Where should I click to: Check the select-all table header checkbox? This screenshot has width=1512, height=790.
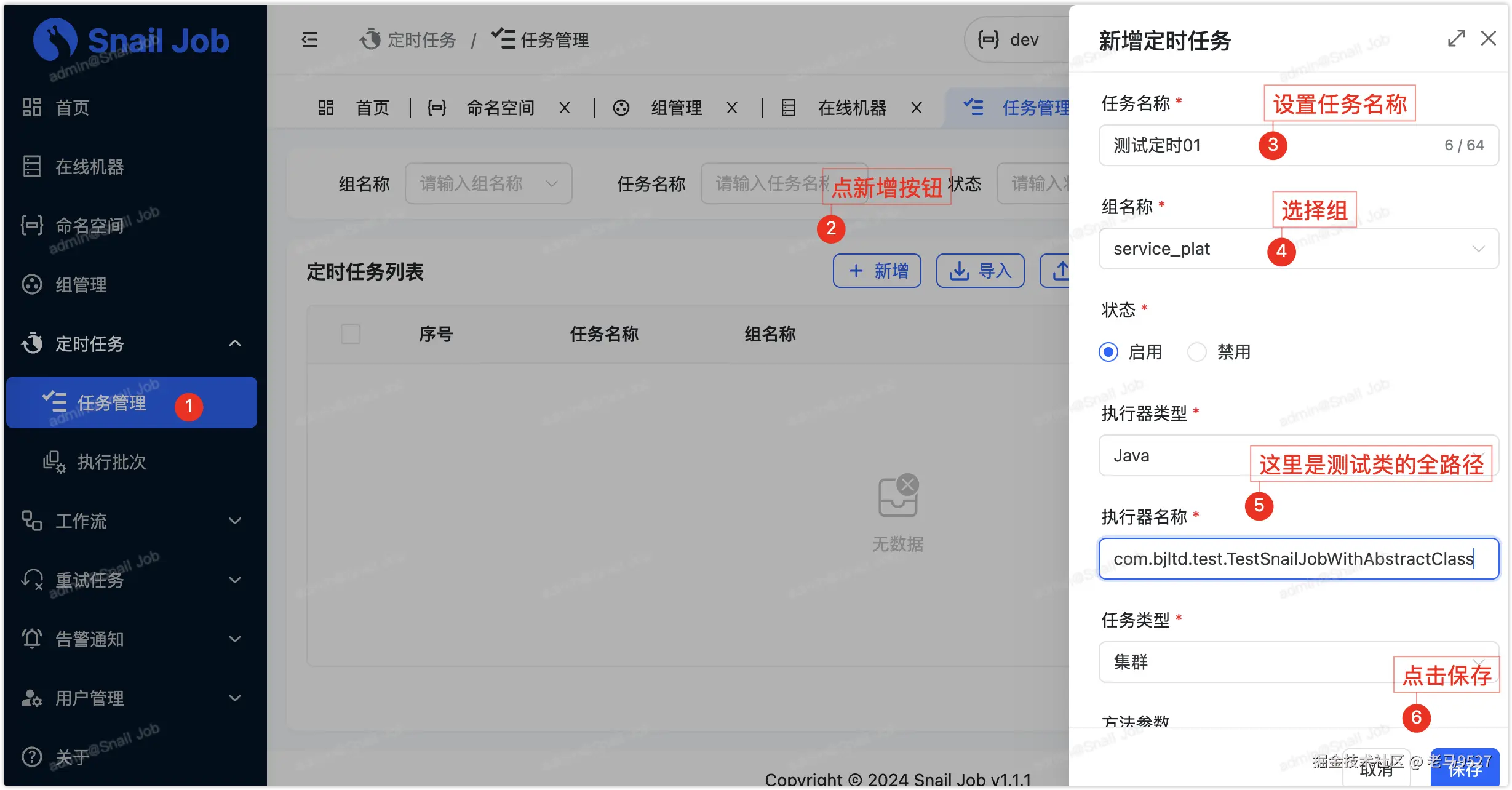pos(351,334)
